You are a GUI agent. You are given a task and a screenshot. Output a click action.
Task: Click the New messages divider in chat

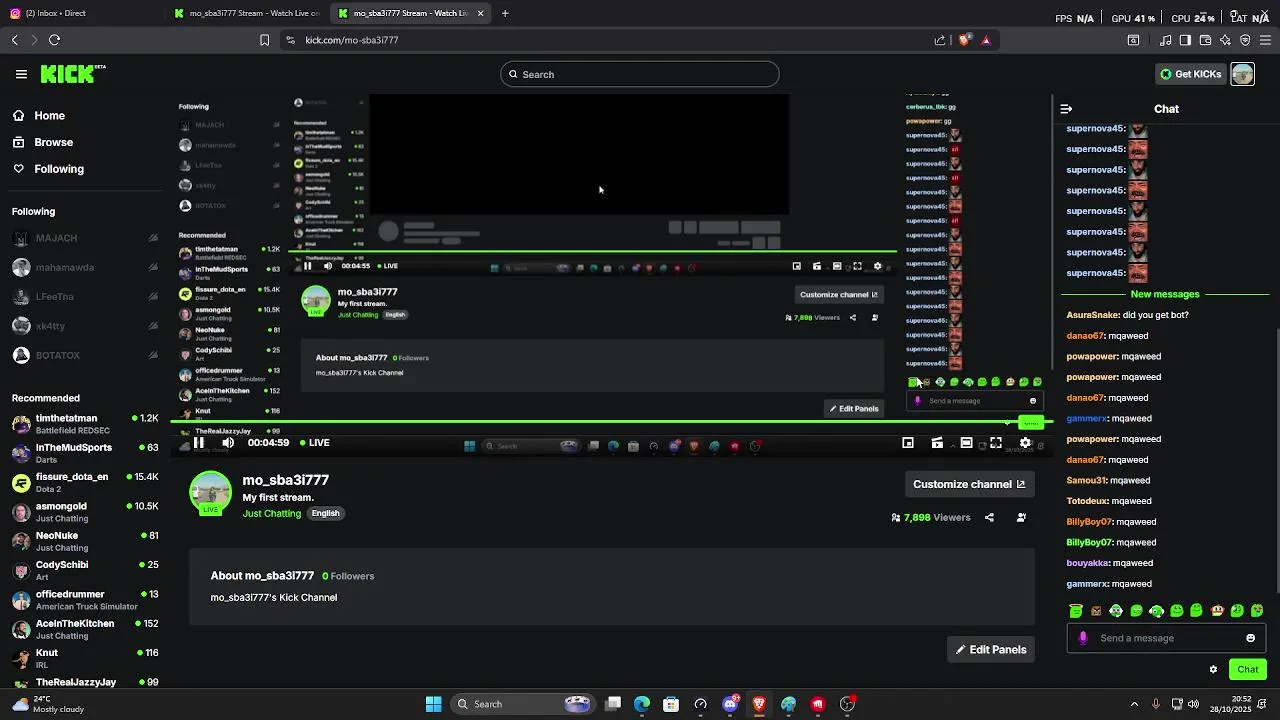[1164, 294]
